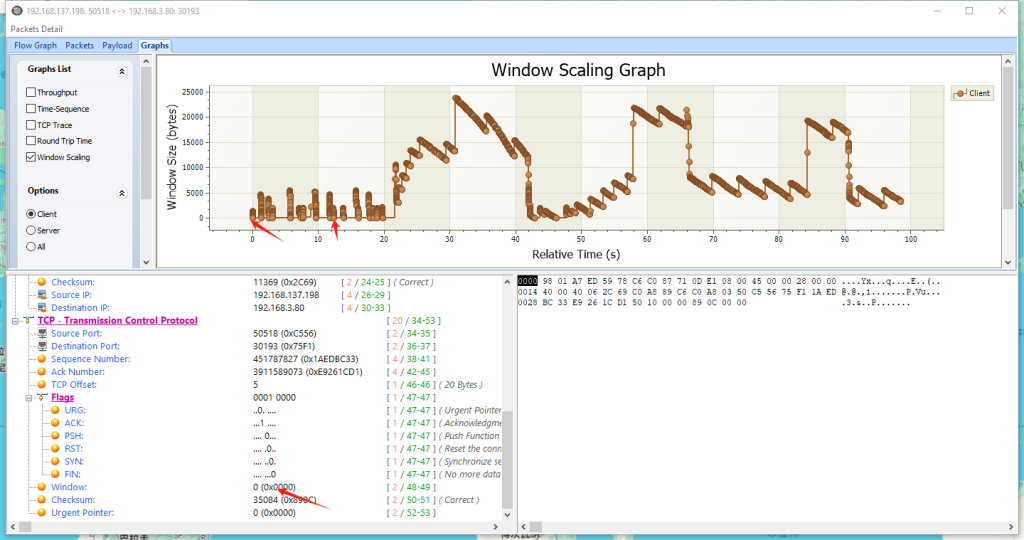This screenshot has width=1024, height=540.
Task: Switch to the Payload tab
Action: (x=117, y=46)
